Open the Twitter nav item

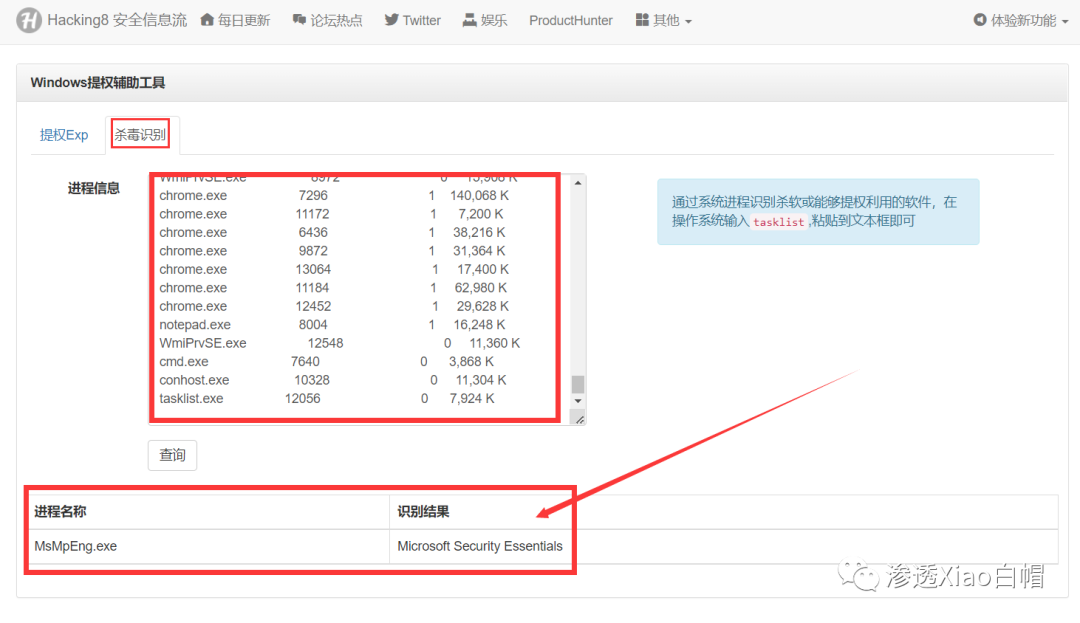pos(422,21)
